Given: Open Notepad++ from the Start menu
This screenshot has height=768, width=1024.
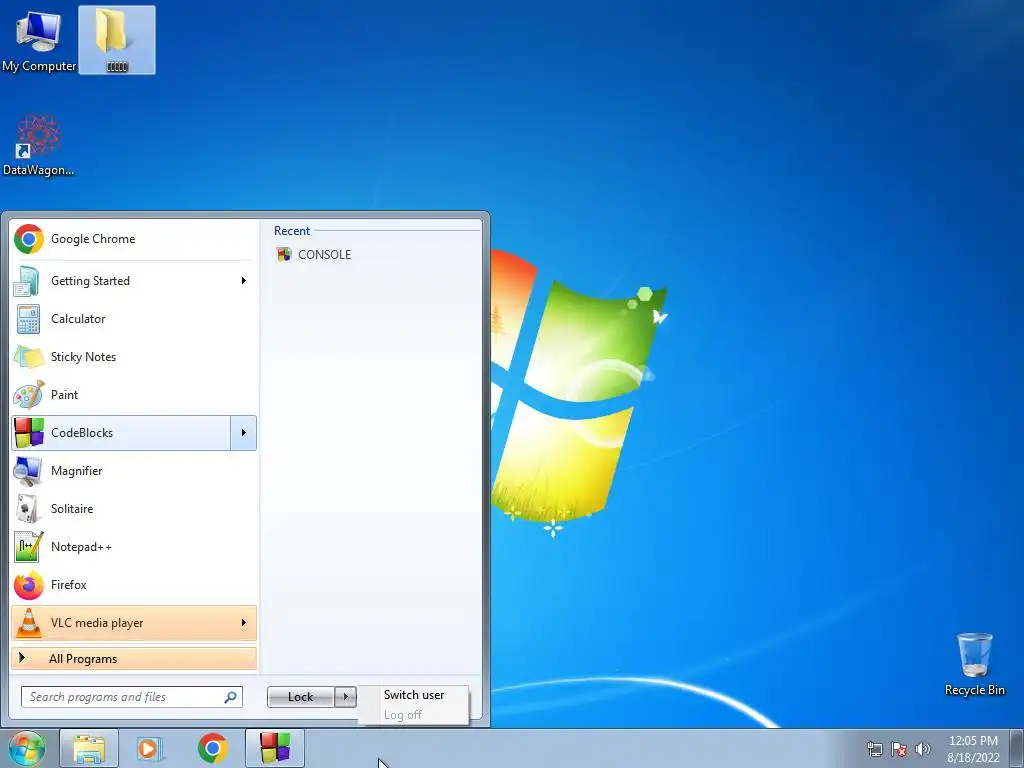Looking at the screenshot, I should point(134,547).
